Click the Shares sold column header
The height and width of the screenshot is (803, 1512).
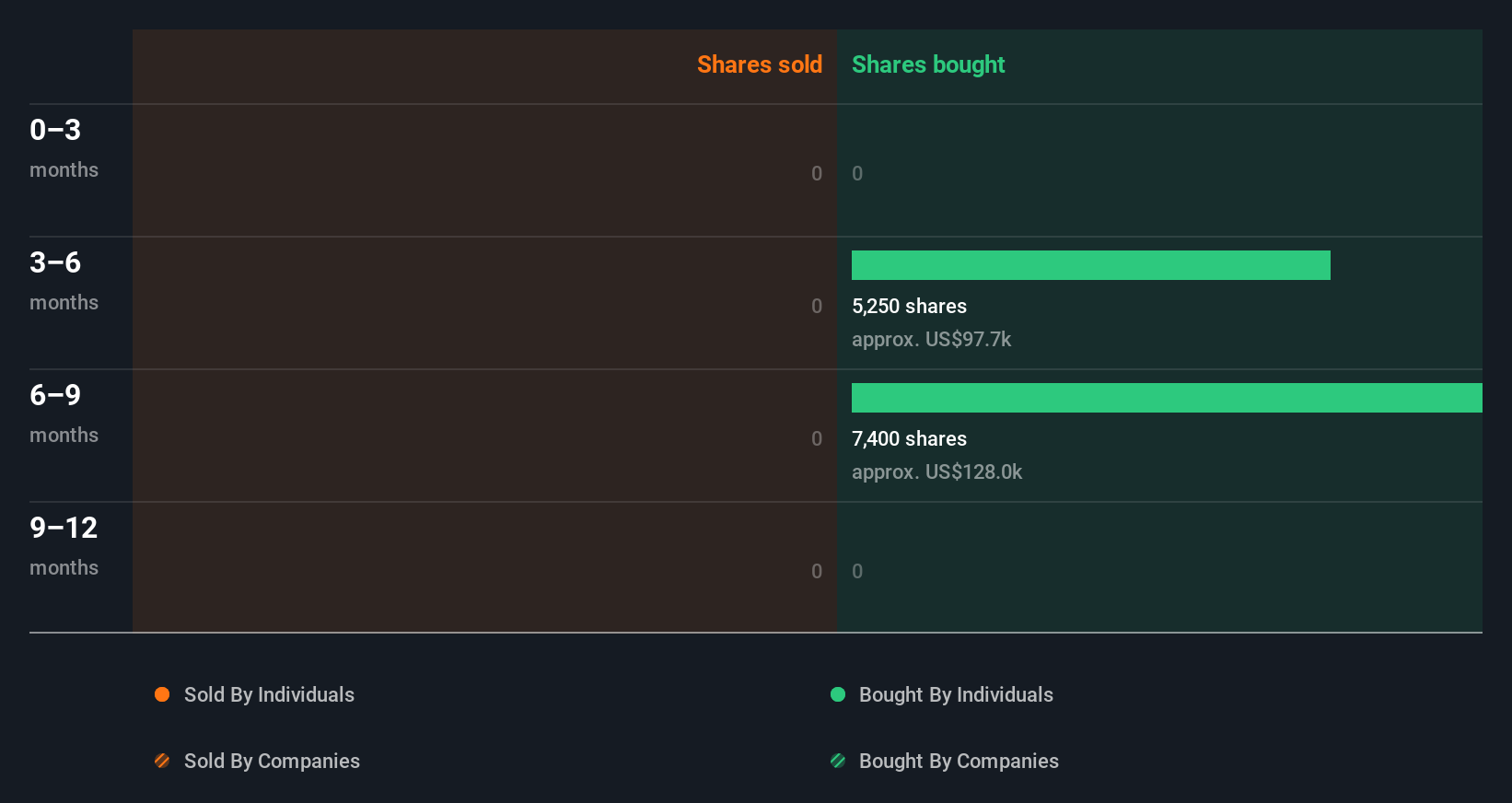(760, 64)
